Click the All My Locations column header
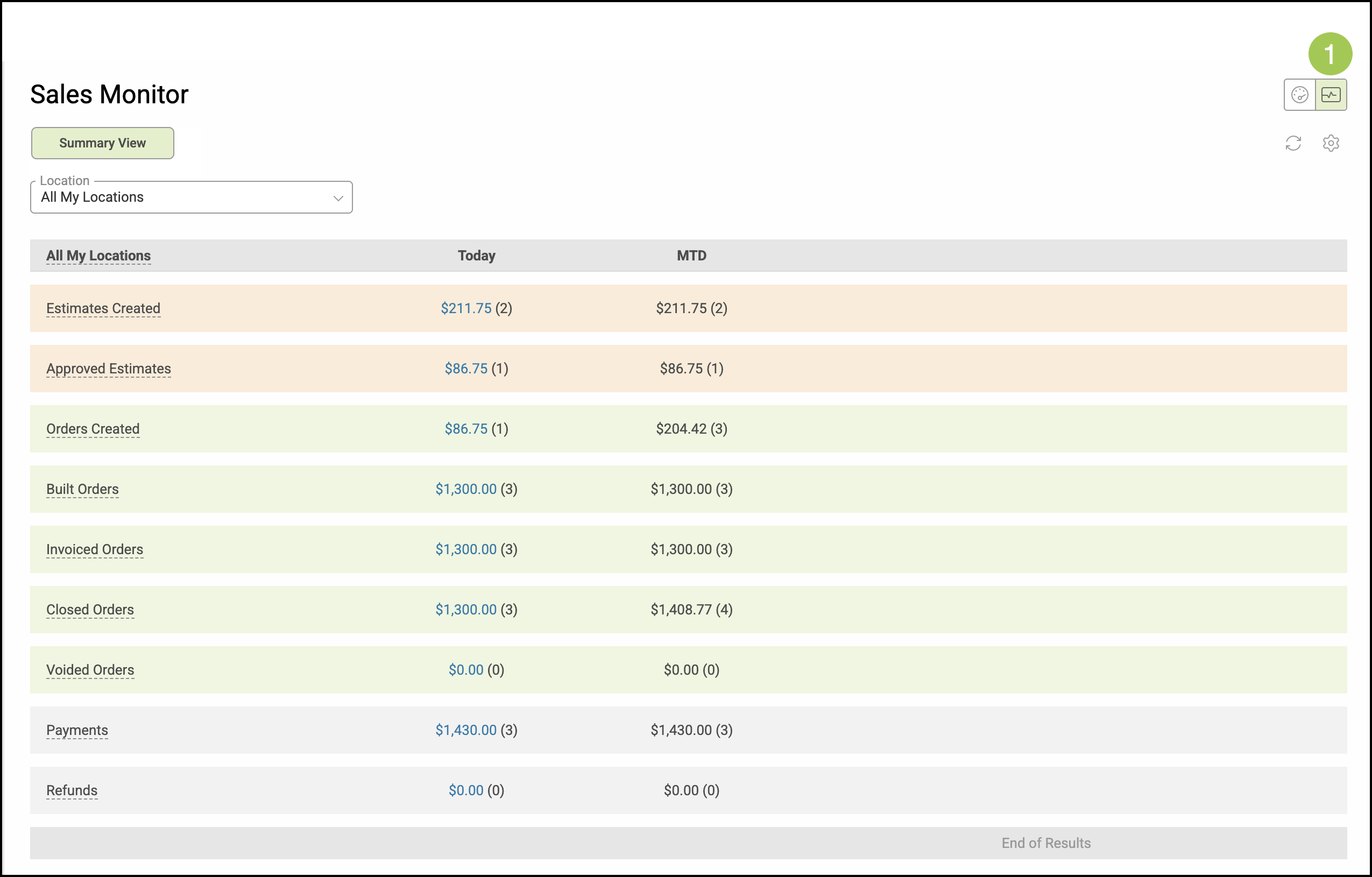The width and height of the screenshot is (1372, 877). (98, 255)
